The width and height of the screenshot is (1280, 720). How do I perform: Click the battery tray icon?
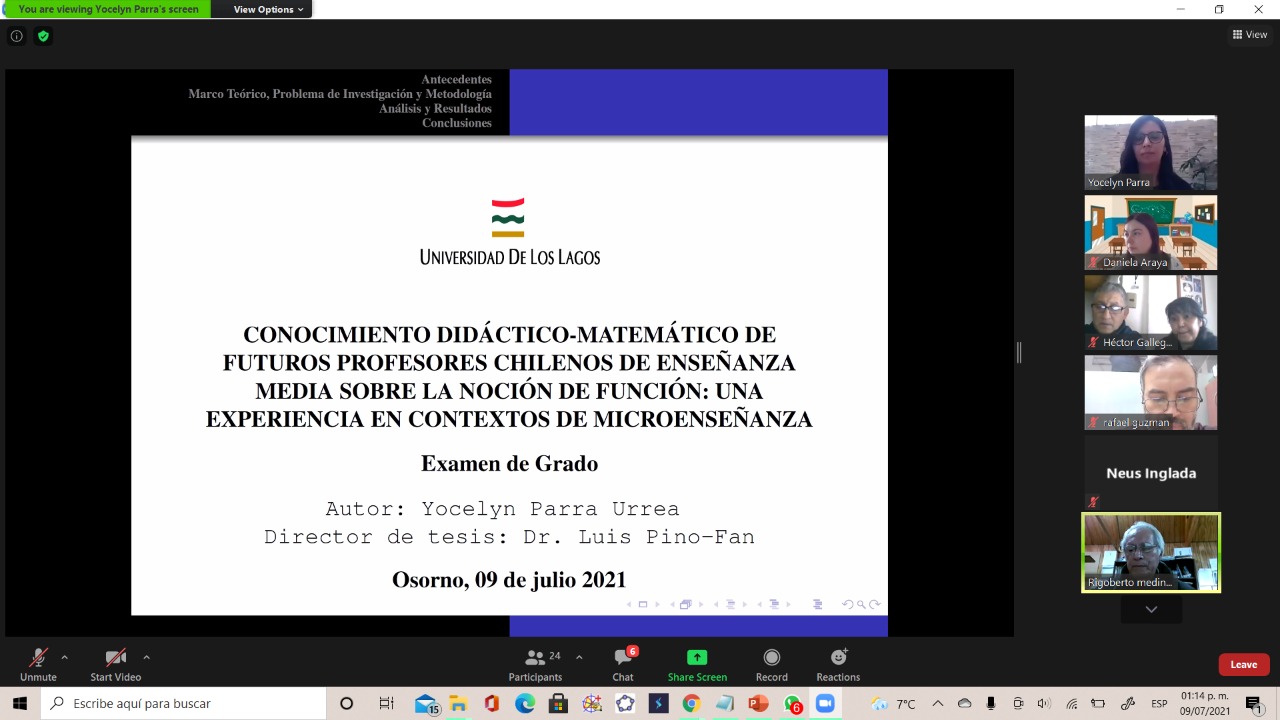(1098, 704)
